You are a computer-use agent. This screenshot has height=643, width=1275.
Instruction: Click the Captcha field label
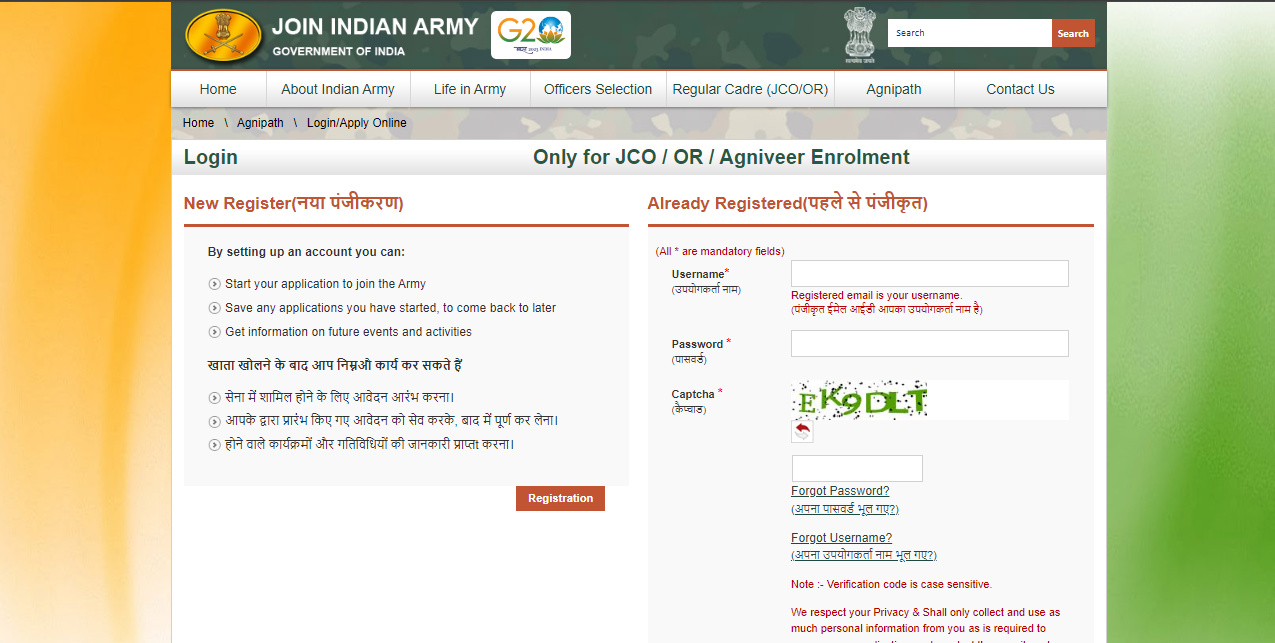pyautogui.click(x=693, y=395)
